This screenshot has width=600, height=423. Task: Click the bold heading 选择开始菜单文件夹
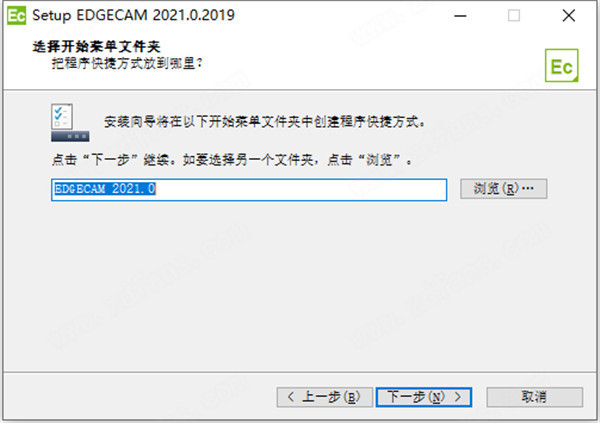tap(96, 47)
